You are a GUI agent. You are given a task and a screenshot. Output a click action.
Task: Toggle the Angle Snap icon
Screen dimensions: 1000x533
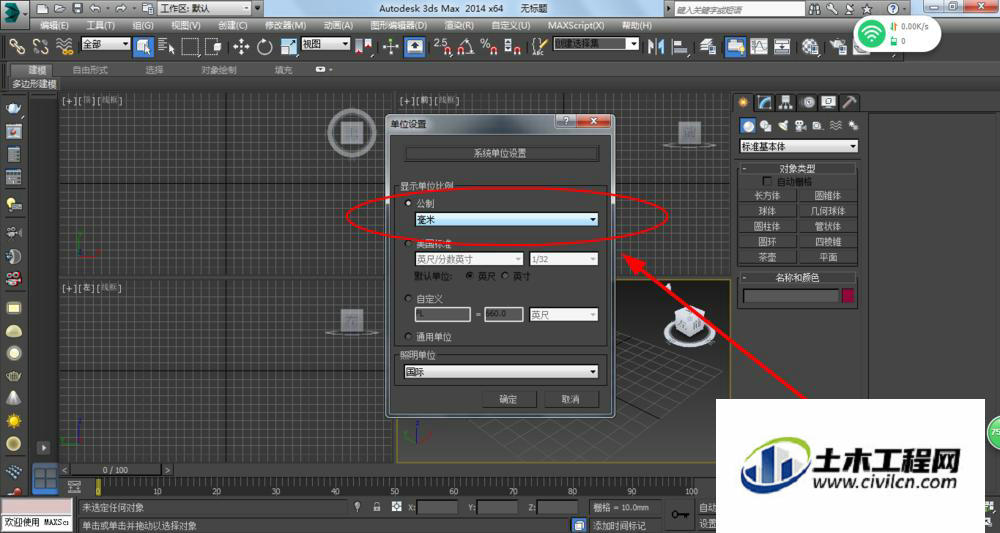click(465, 46)
